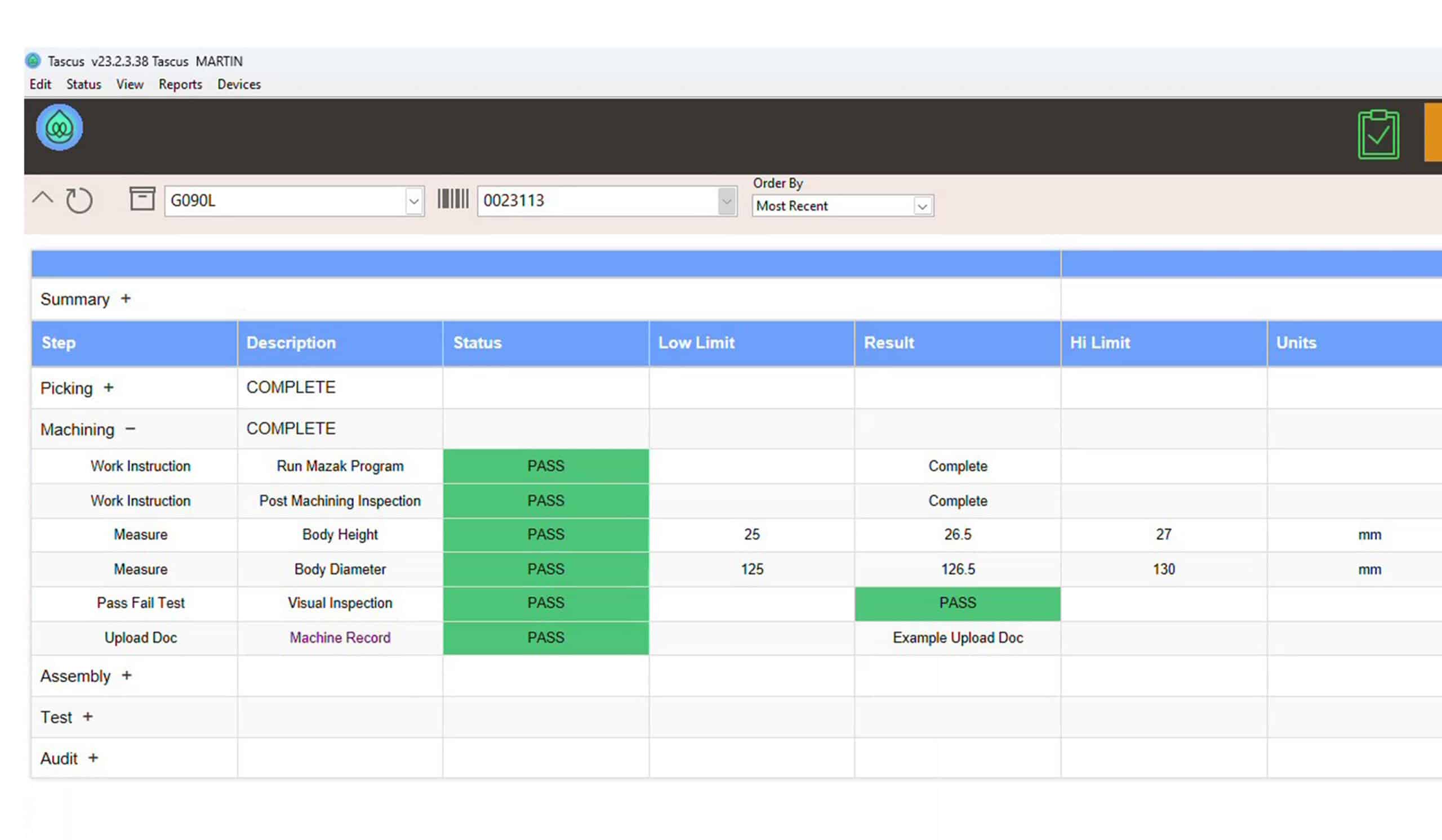Open the green clipboard checkmark icon

pyautogui.click(x=1378, y=135)
